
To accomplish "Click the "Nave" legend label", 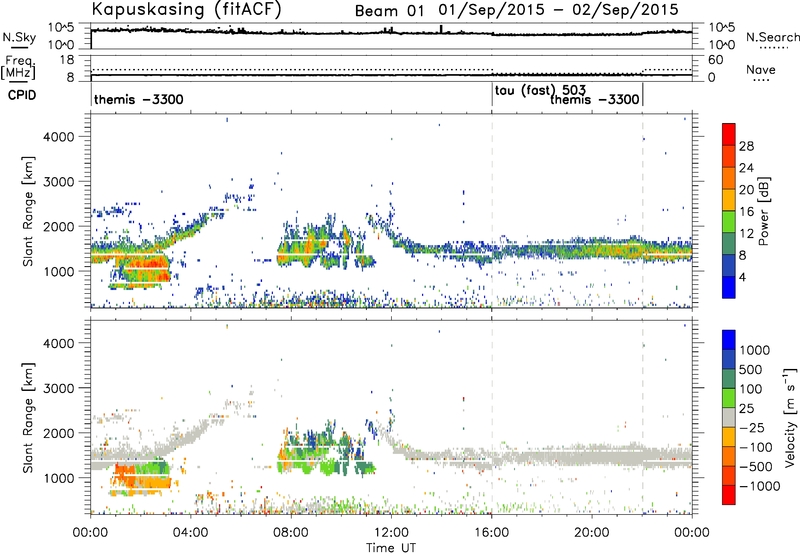I will [761, 69].
